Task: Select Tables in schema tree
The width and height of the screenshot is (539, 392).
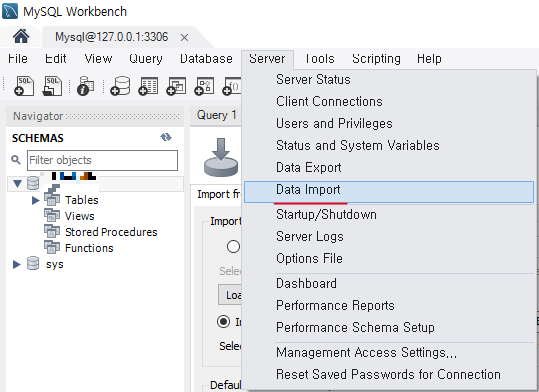Action: (x=82, y=200)
